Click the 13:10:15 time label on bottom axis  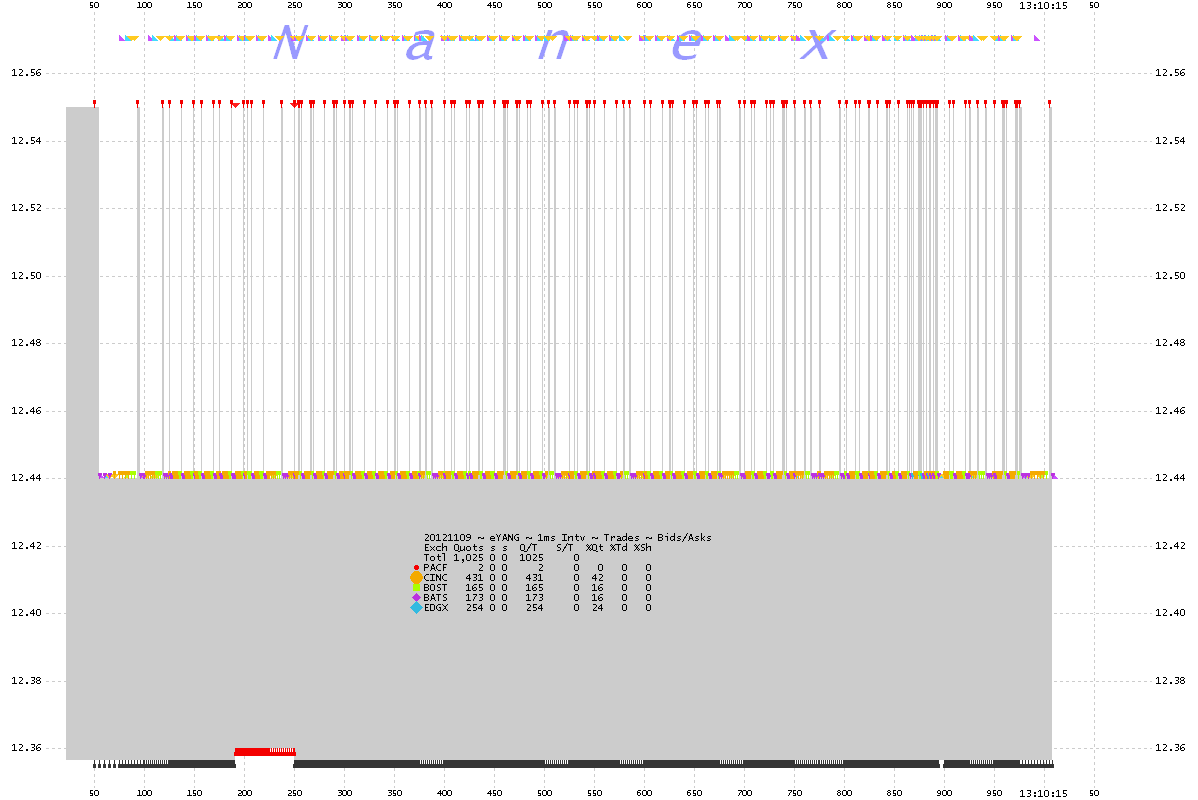click(x=1043, y=793)
